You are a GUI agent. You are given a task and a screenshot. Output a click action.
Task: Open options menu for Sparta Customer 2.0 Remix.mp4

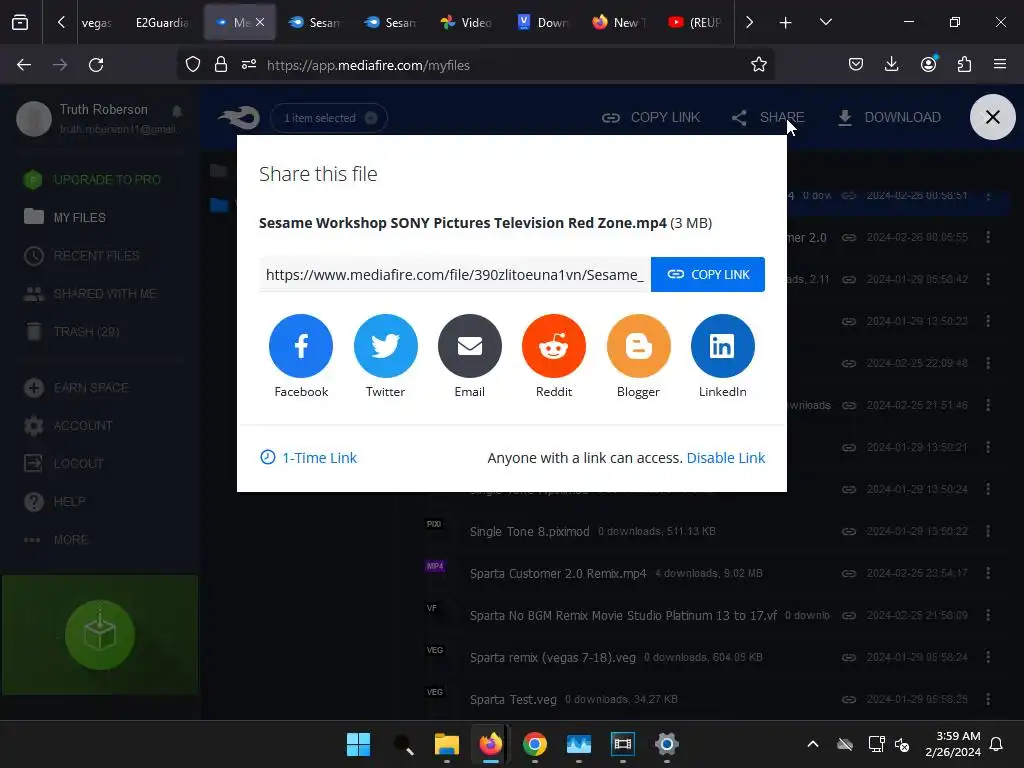click(988, 573)
